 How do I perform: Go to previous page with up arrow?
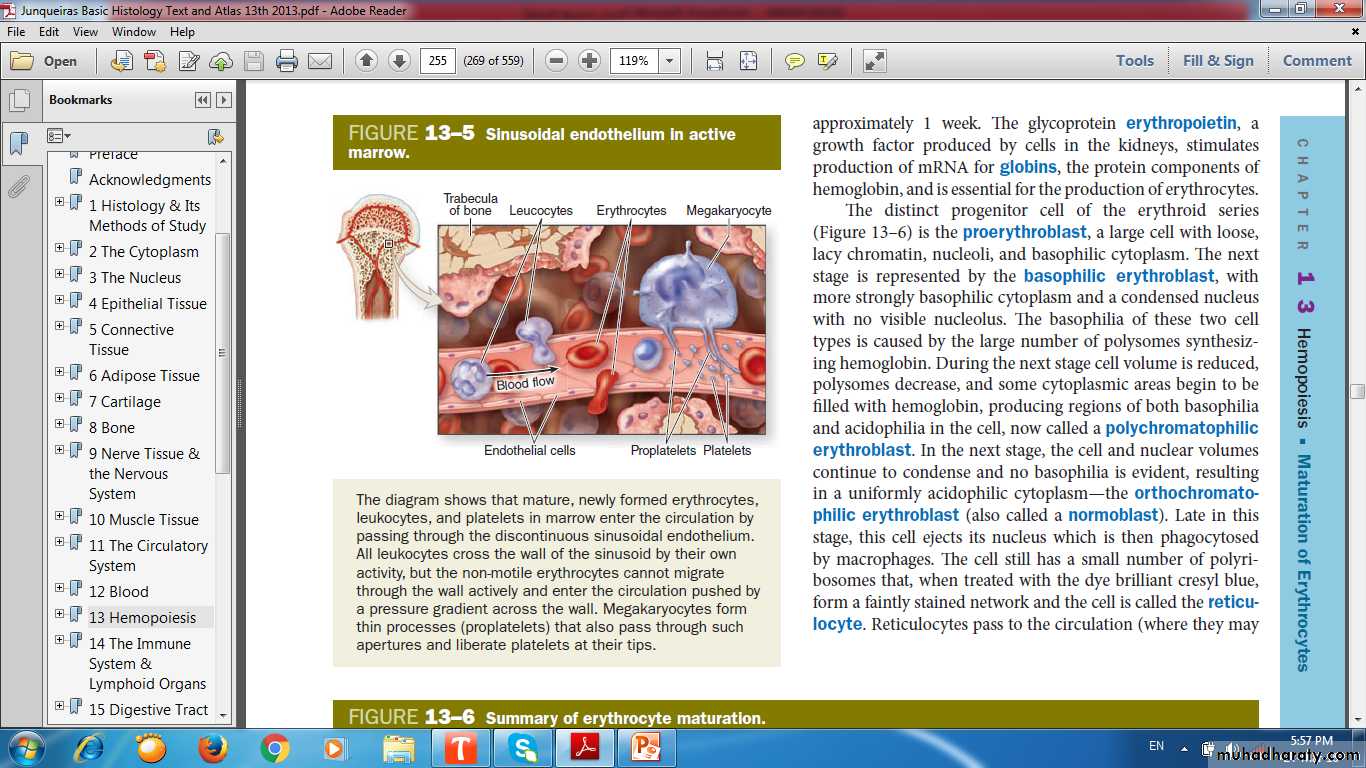click(366, 61)
